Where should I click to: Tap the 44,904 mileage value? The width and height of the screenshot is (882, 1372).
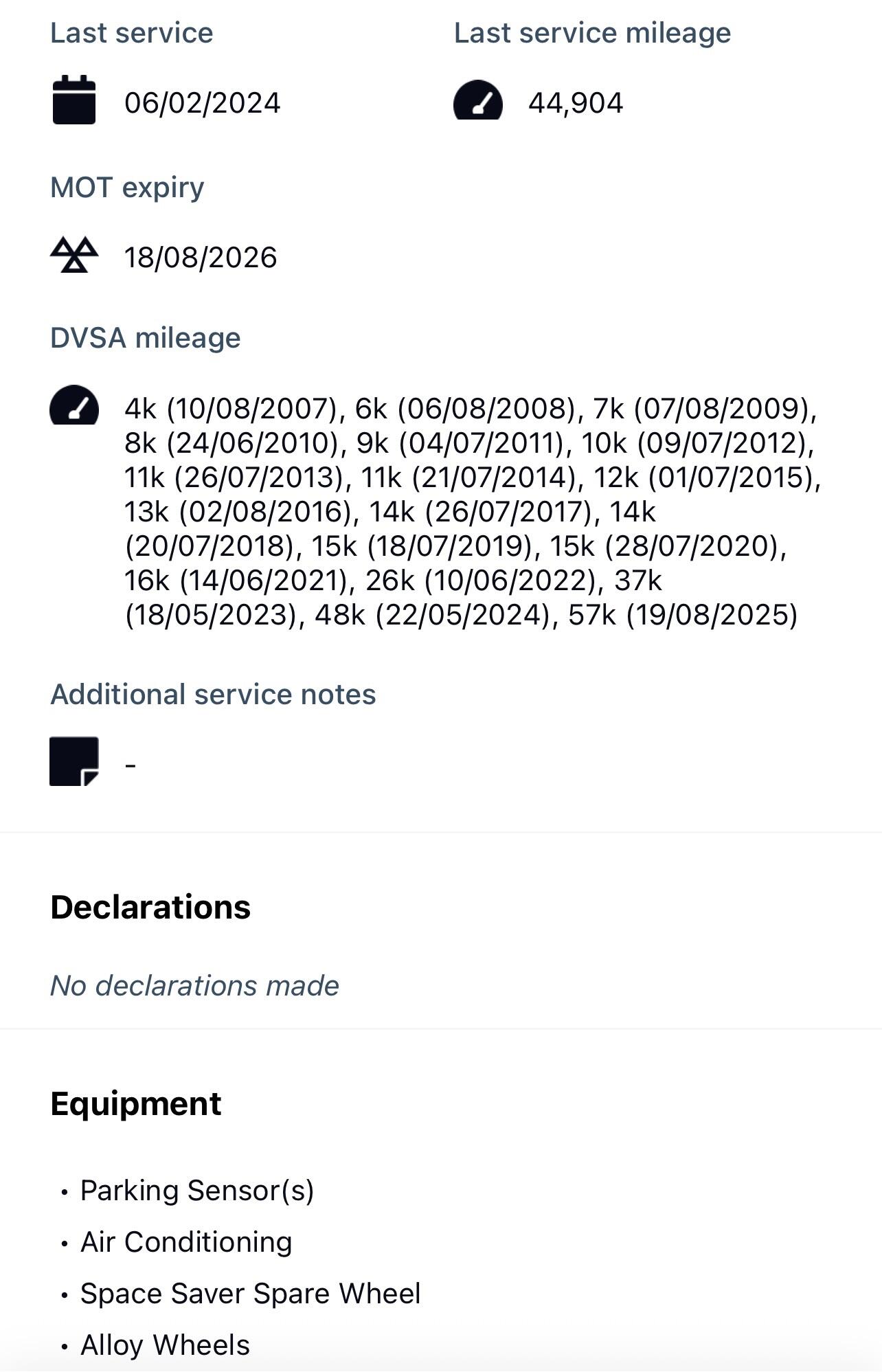(x=576, y=103)
